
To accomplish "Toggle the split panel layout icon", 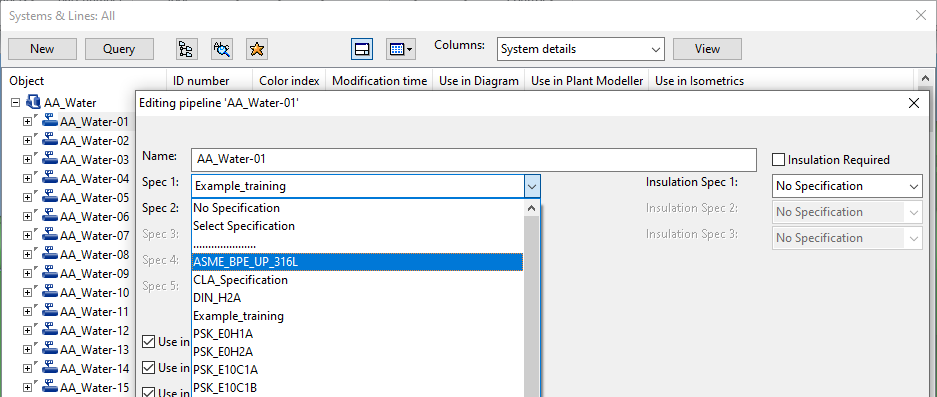I will (362, 49).
